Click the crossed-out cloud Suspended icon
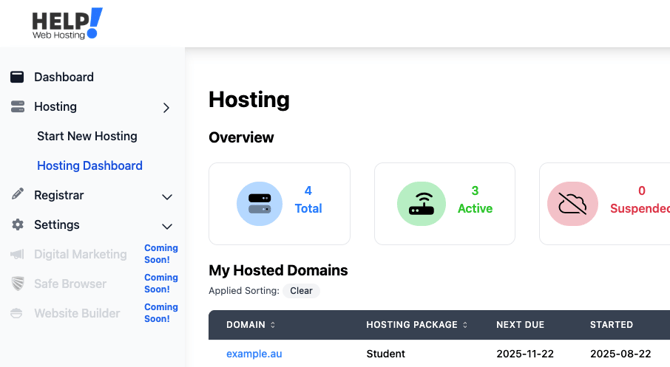 573,204
